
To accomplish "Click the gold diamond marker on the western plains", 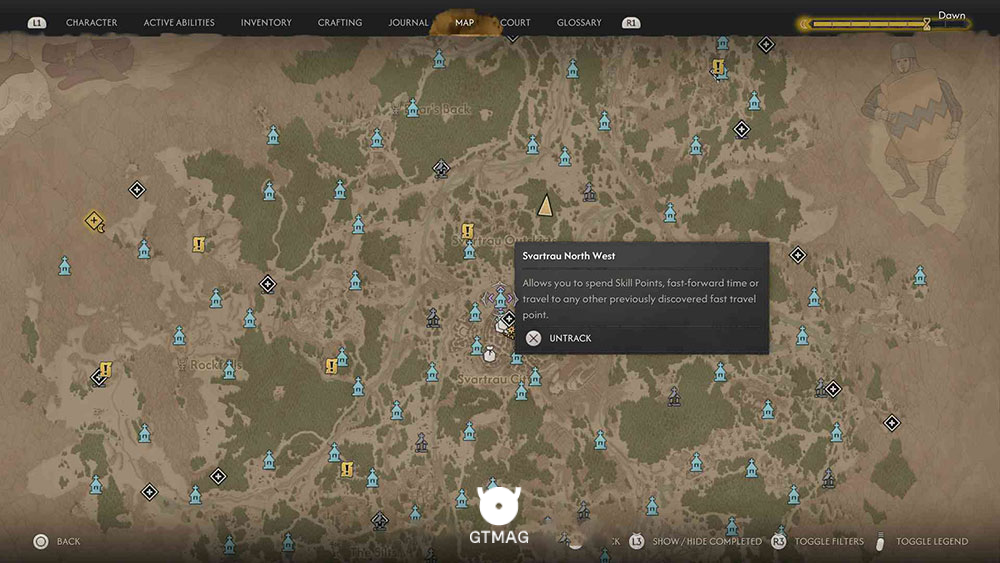I will point(94,221).
